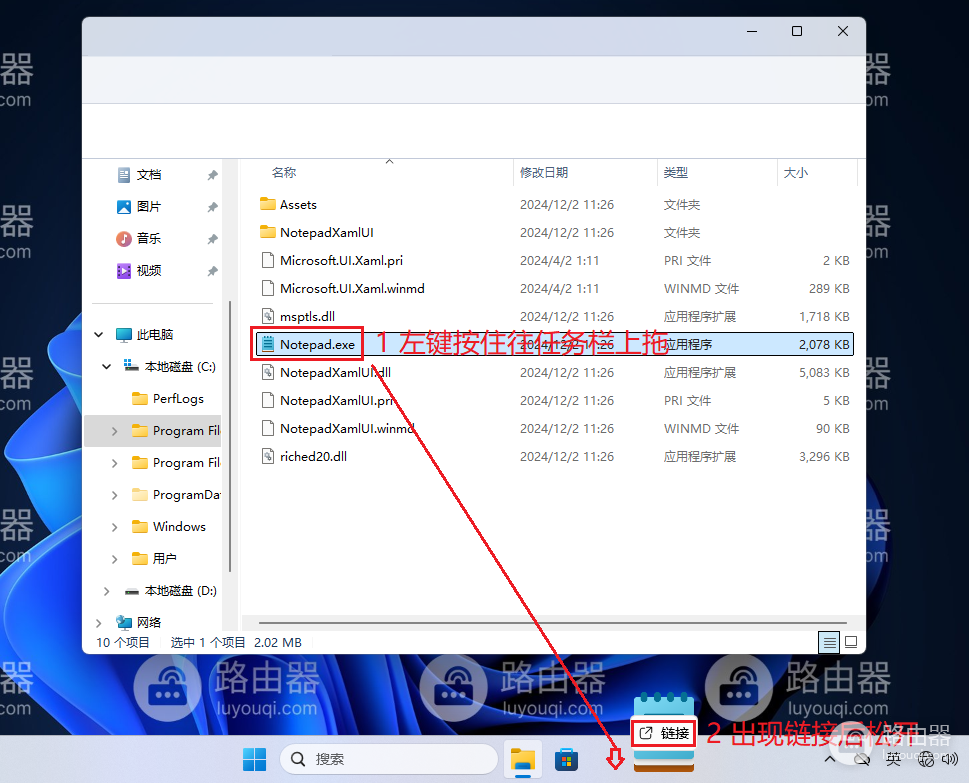The image size is (969, 783).
Task: Select the Windows folder in the tree
Action: tap(179, 527)
